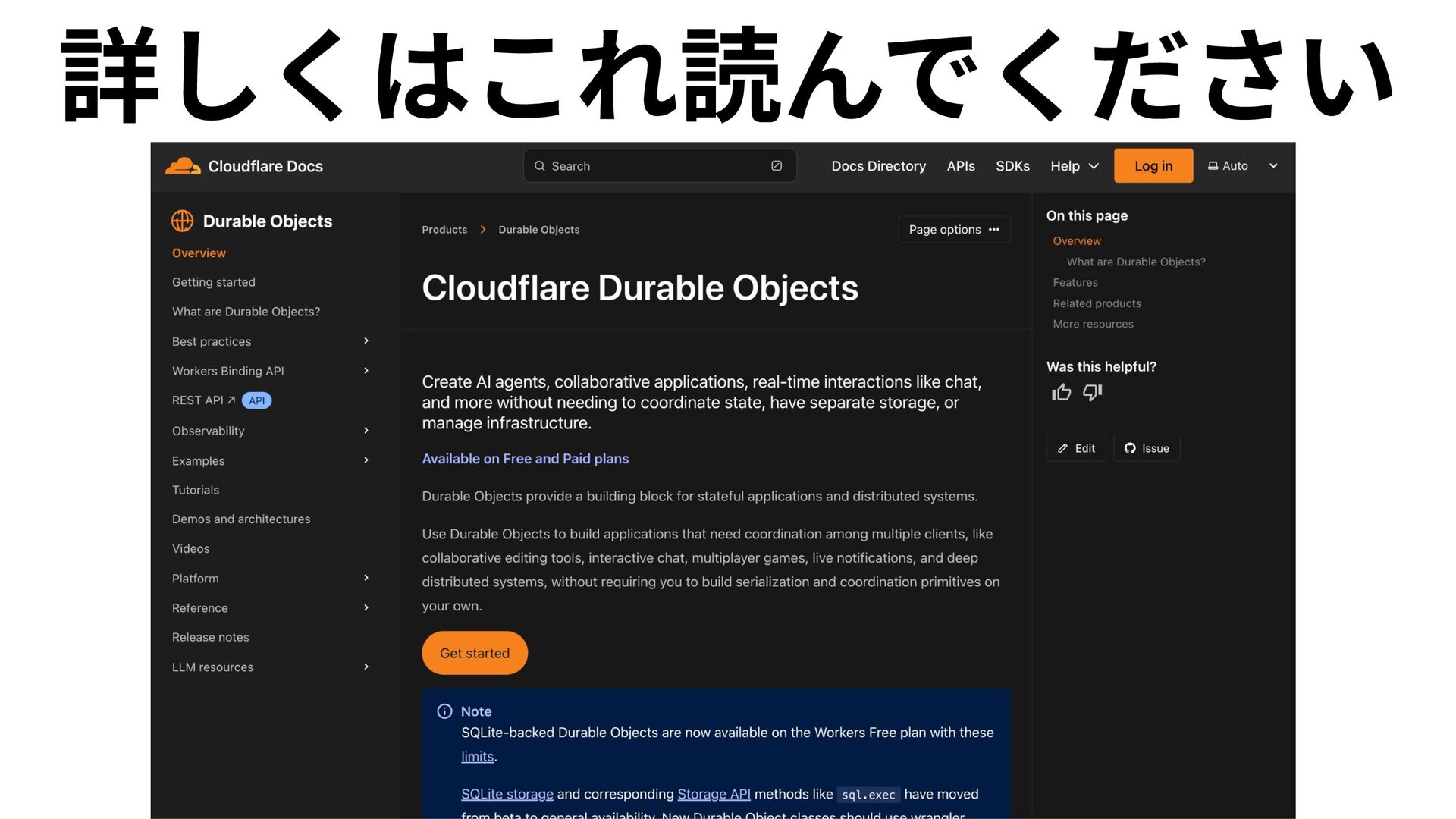Image resolution: width=1456 pixels, height=819 pixels.
Task: Expand the Best practices section
Action: point(366,341)
